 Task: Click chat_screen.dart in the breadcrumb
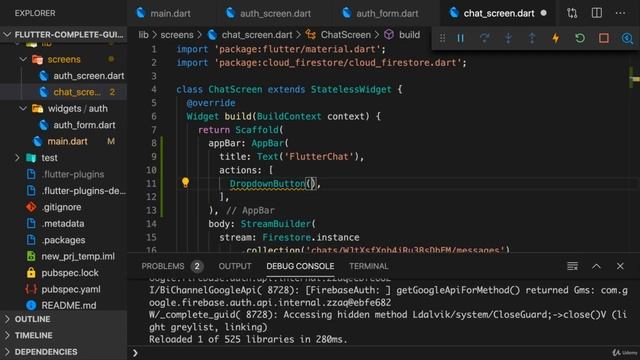tap(256, 35)
